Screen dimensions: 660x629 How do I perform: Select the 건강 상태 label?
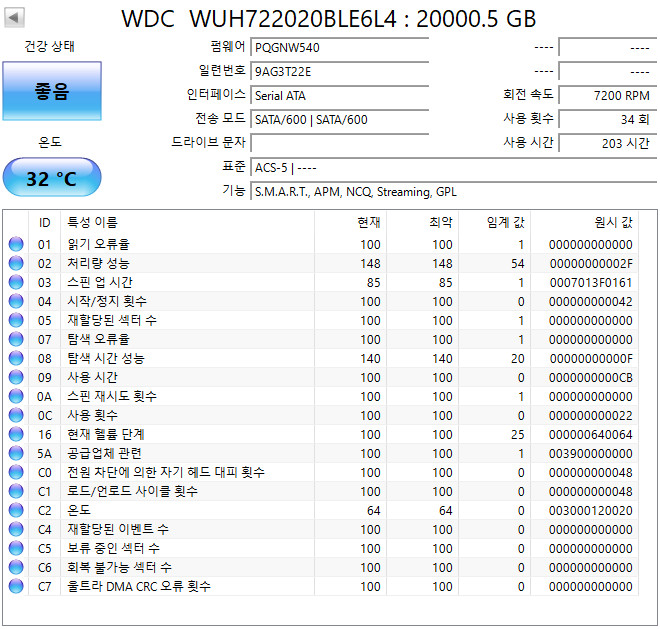(x=50, y=46)
